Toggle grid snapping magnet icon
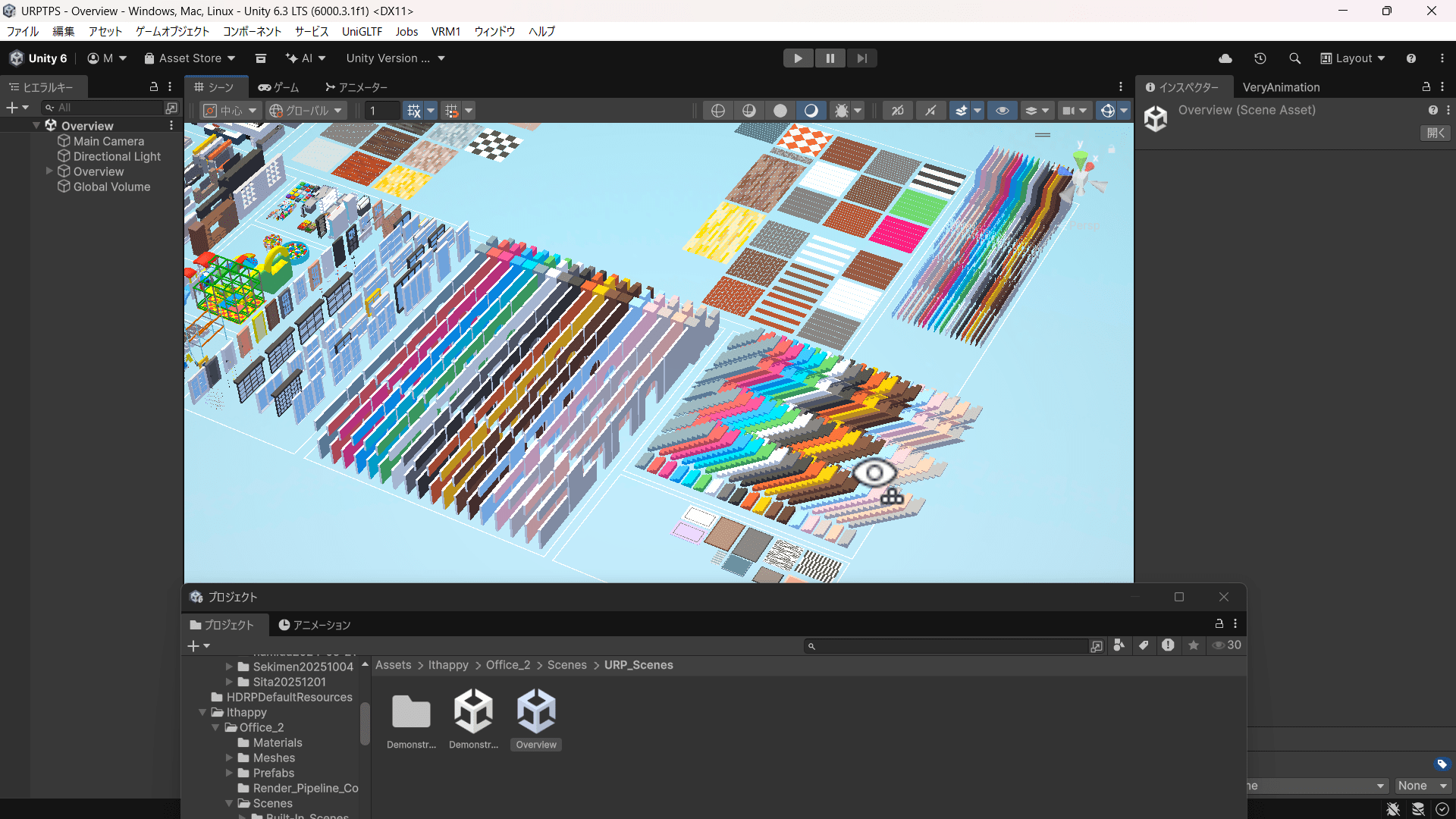The height and width of the screenshot is (819, 1456). pos(451,111)
